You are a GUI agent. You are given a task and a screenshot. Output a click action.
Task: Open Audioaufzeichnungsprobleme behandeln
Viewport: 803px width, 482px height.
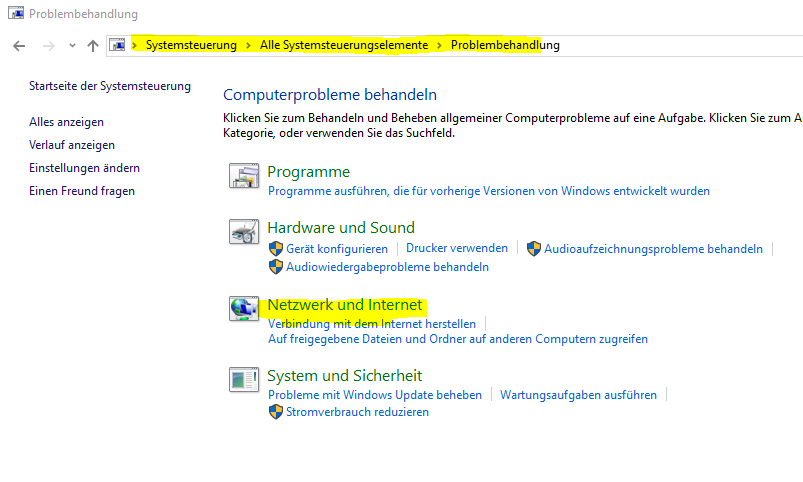pyautogui.click(x=653, y=249)
